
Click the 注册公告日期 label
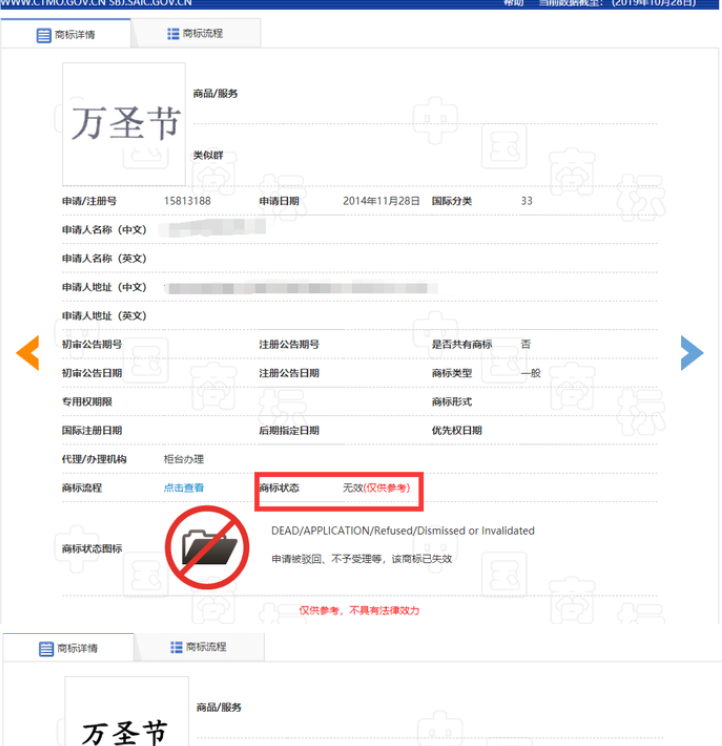(289, 373)
